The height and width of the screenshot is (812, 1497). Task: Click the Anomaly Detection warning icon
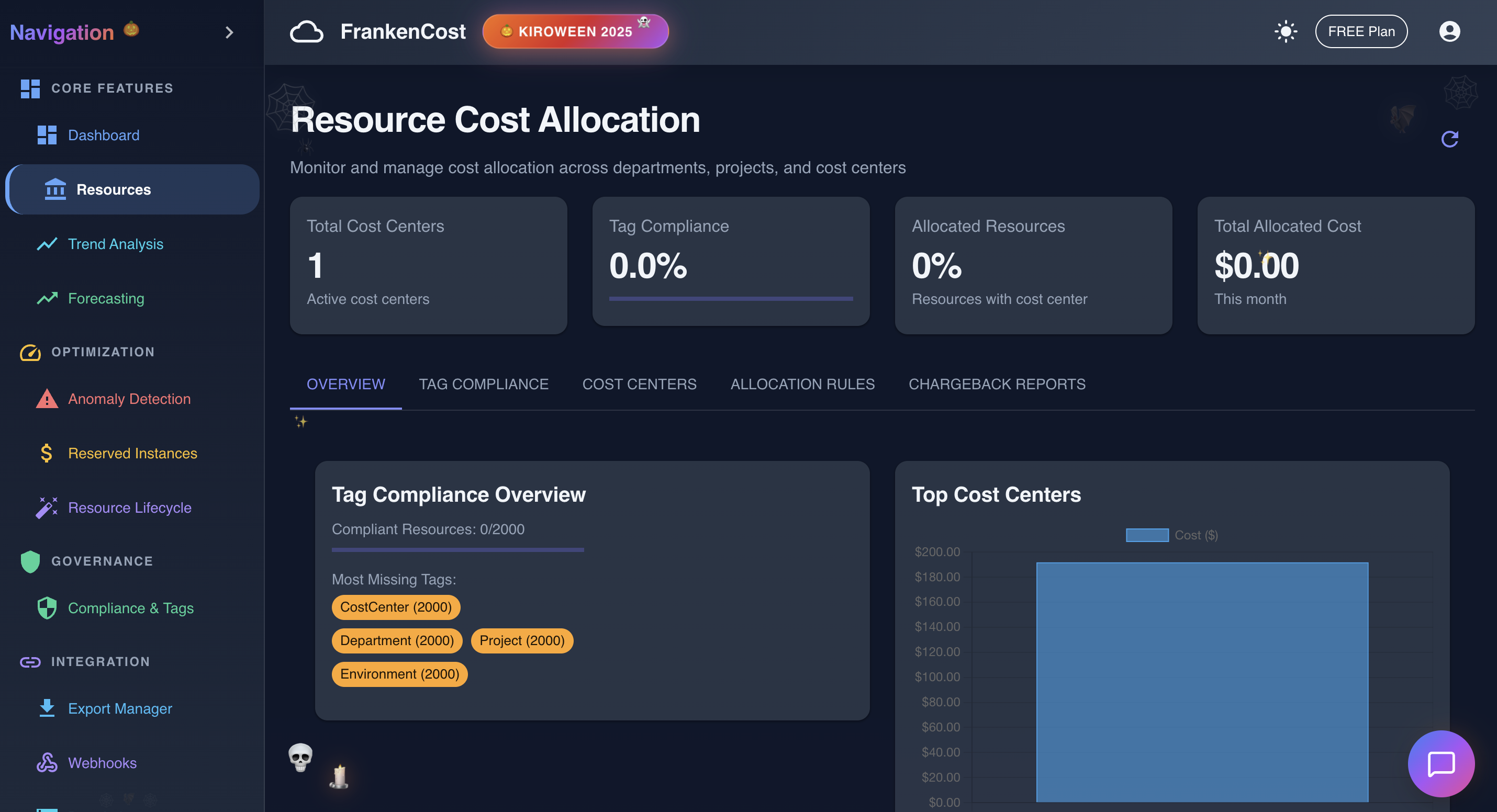coord(47,399)
